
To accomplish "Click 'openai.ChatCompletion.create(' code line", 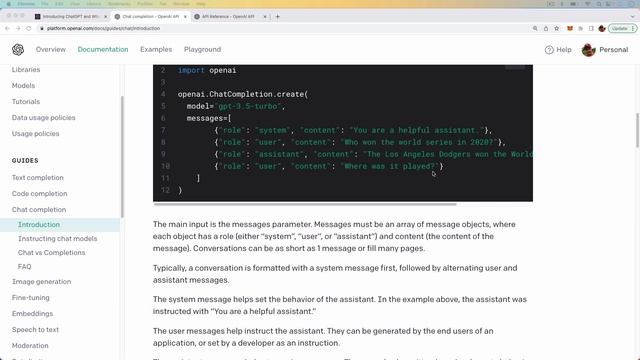I will point(243,94).
